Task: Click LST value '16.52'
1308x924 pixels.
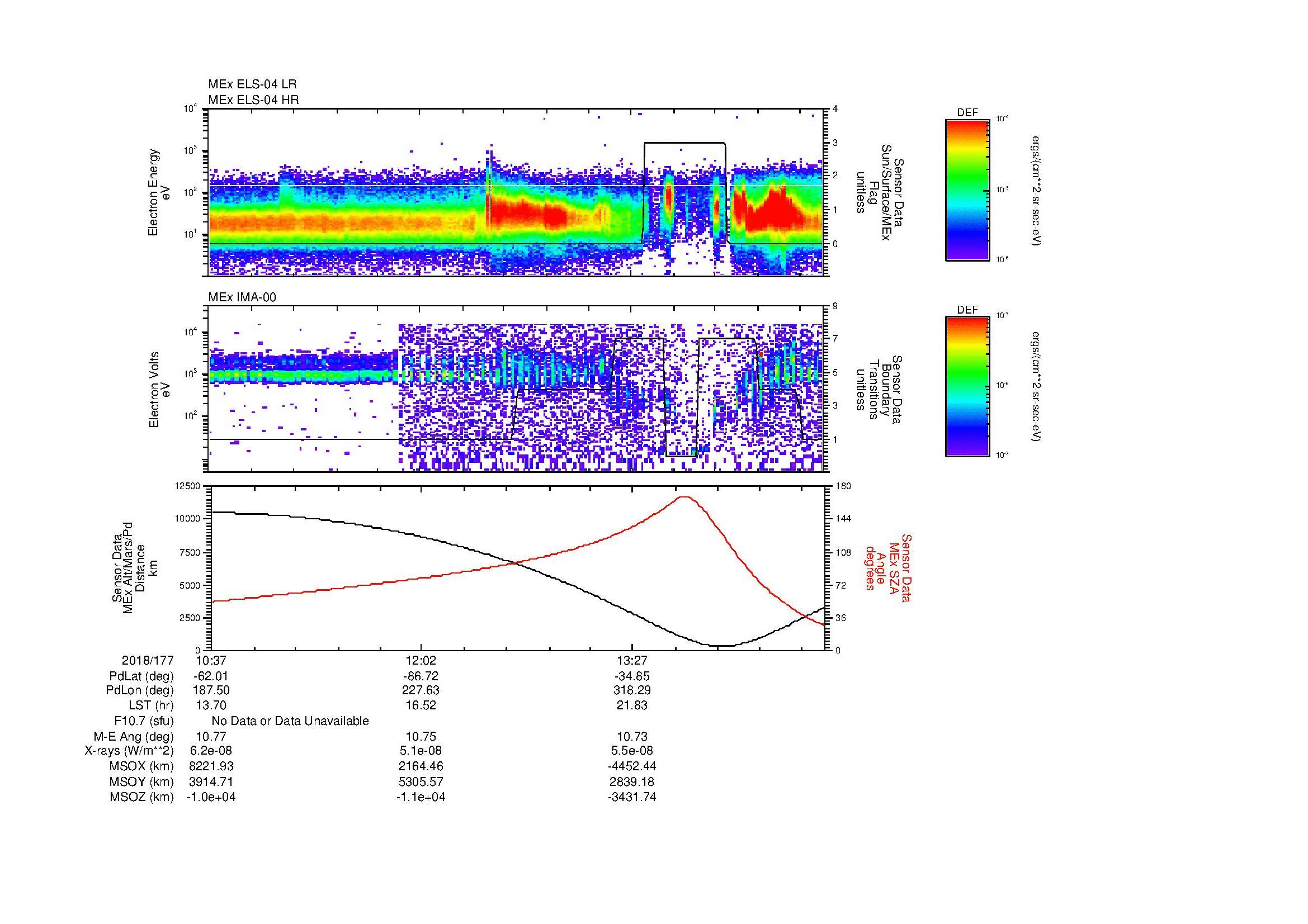Action: pos(421,705)
